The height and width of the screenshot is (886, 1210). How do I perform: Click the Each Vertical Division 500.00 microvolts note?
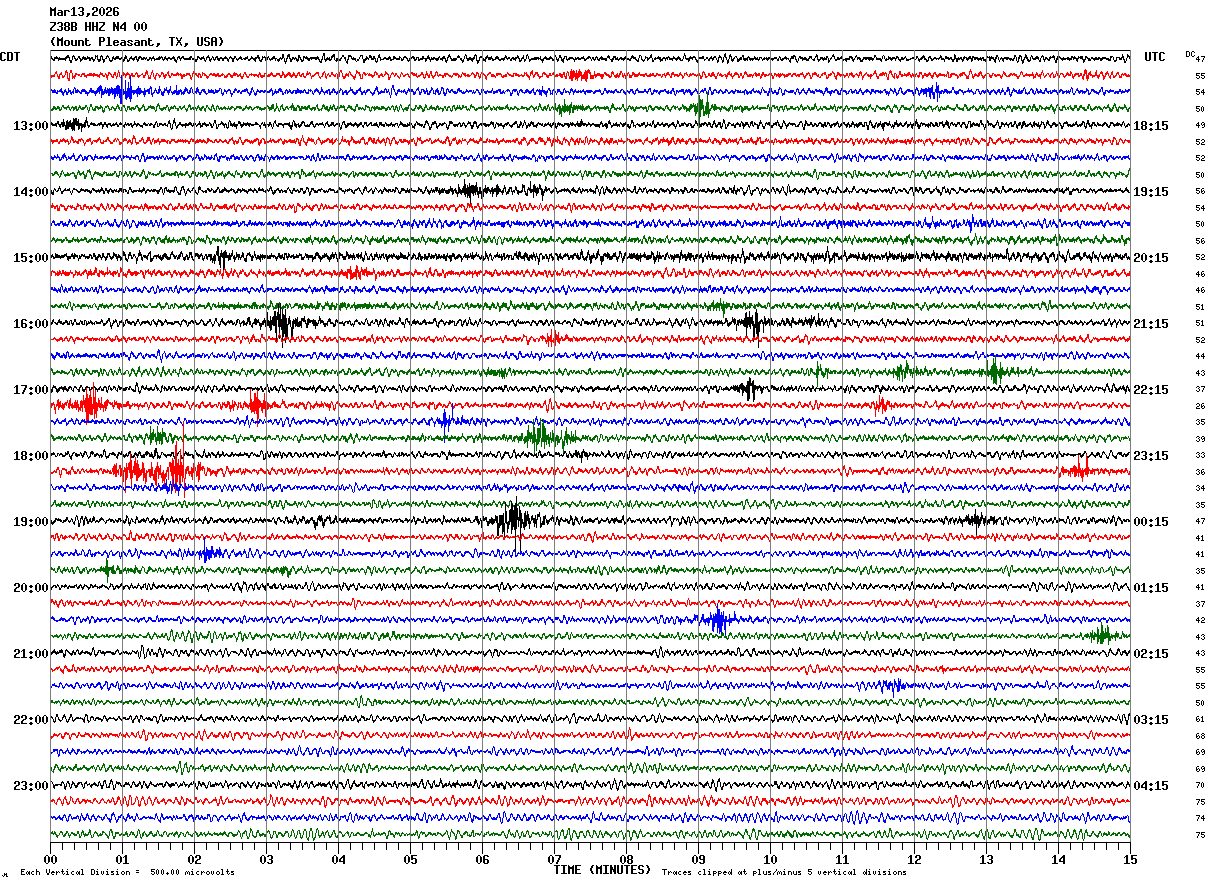127,873
